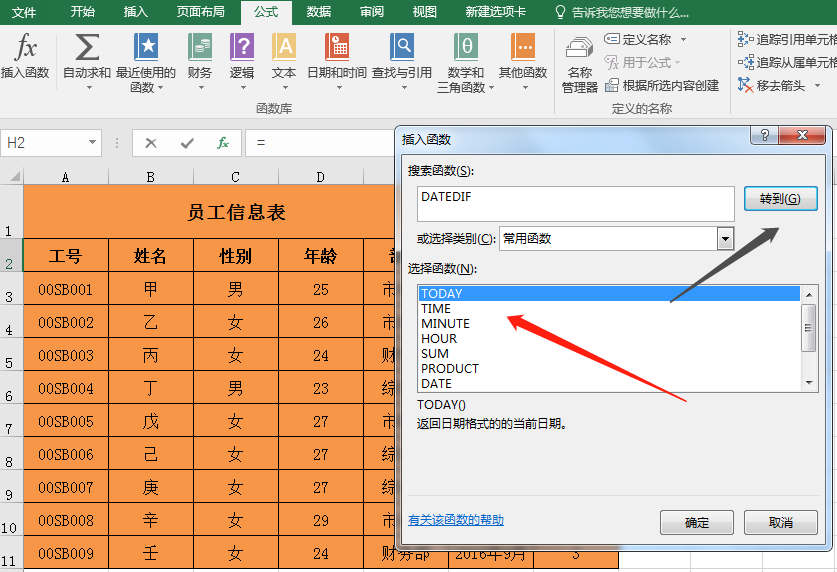Open the Financial (财务) functions icon
The width and height of the screenshot is (837, 572).
pyautogui.click(x=200, y=46)
